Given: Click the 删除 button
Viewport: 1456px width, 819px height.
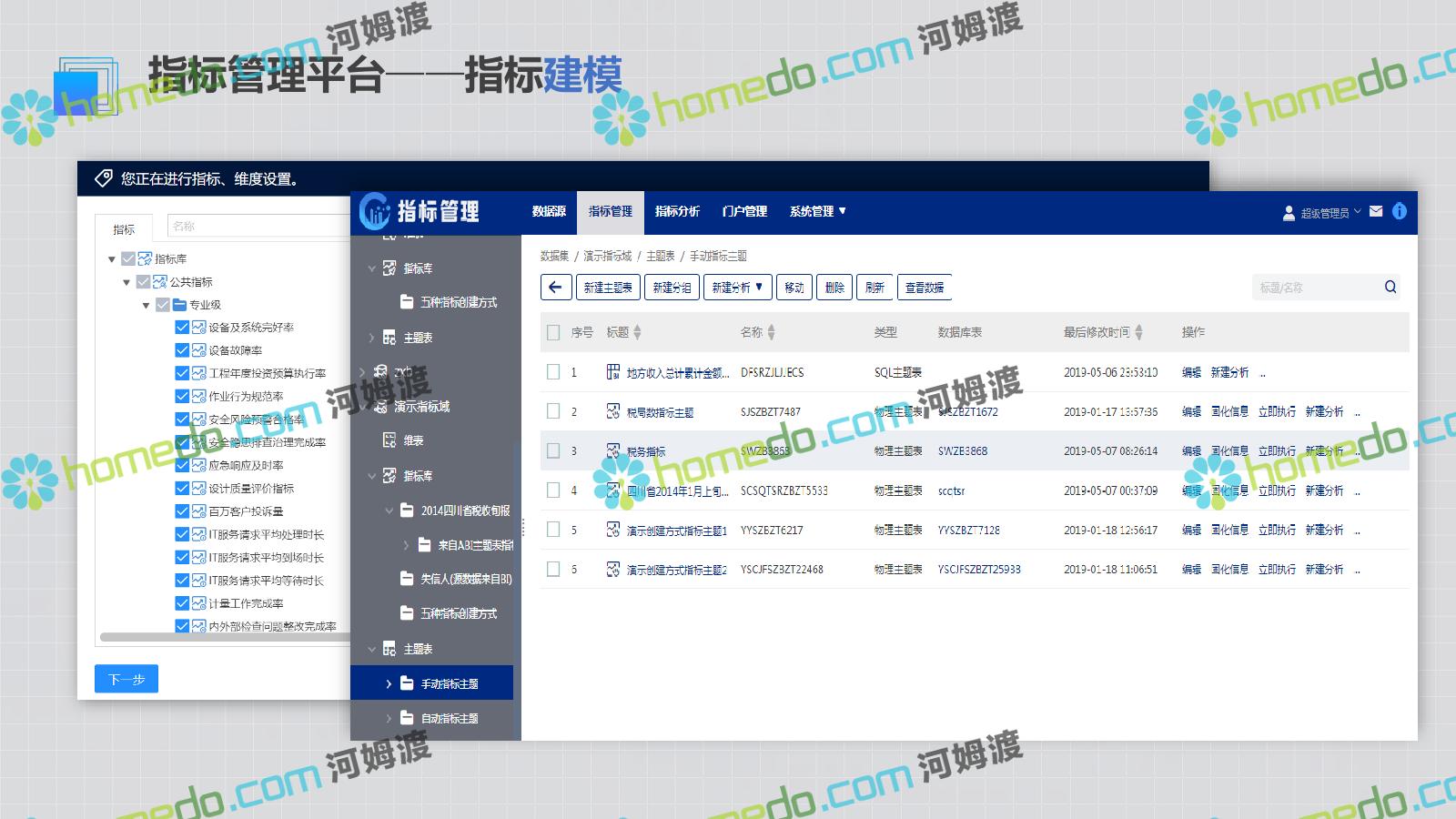Looking at the screenshot, I should (834, 287).
